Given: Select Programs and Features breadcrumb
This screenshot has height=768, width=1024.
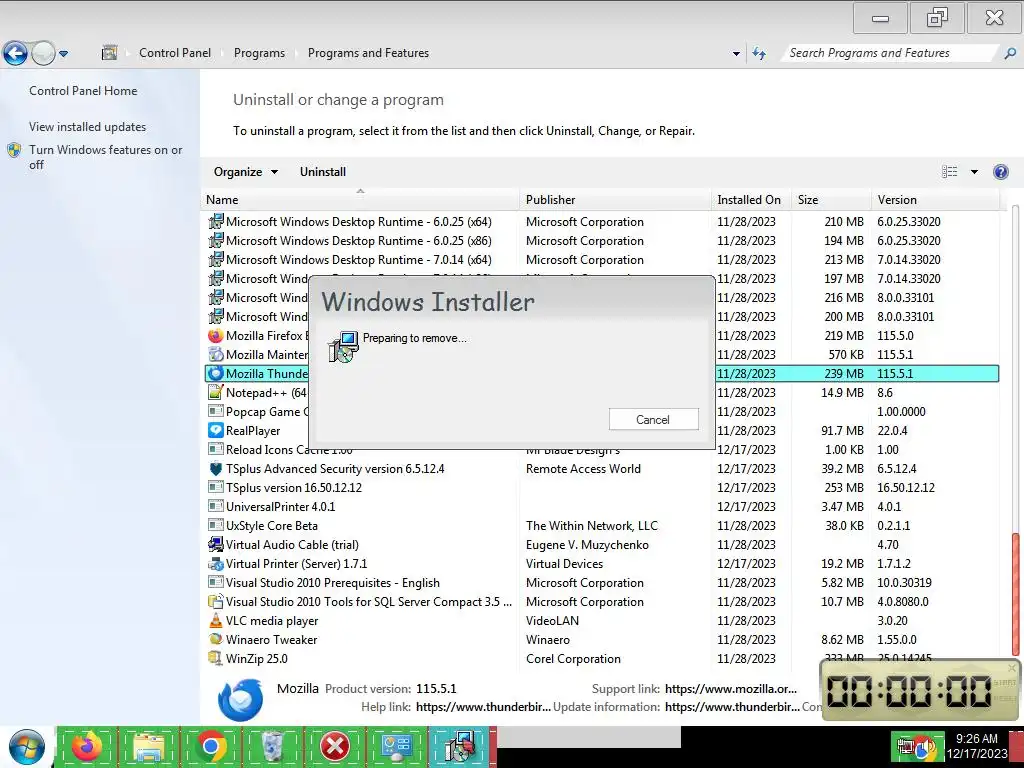Looking at the screenshot, I should (x=368, y=53).
